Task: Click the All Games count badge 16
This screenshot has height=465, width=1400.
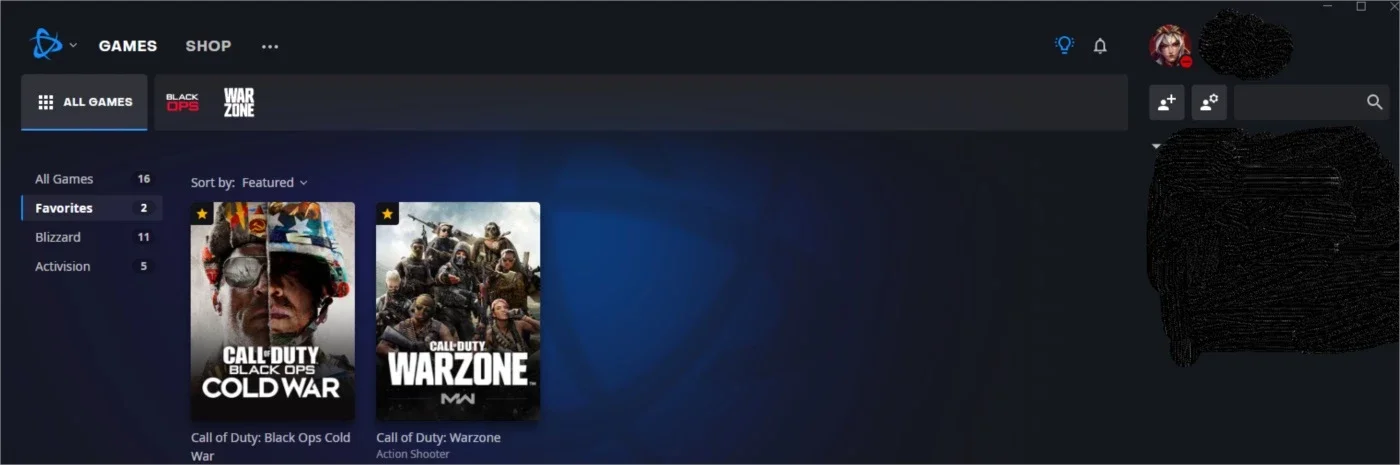Action: [x=144, y=179]
